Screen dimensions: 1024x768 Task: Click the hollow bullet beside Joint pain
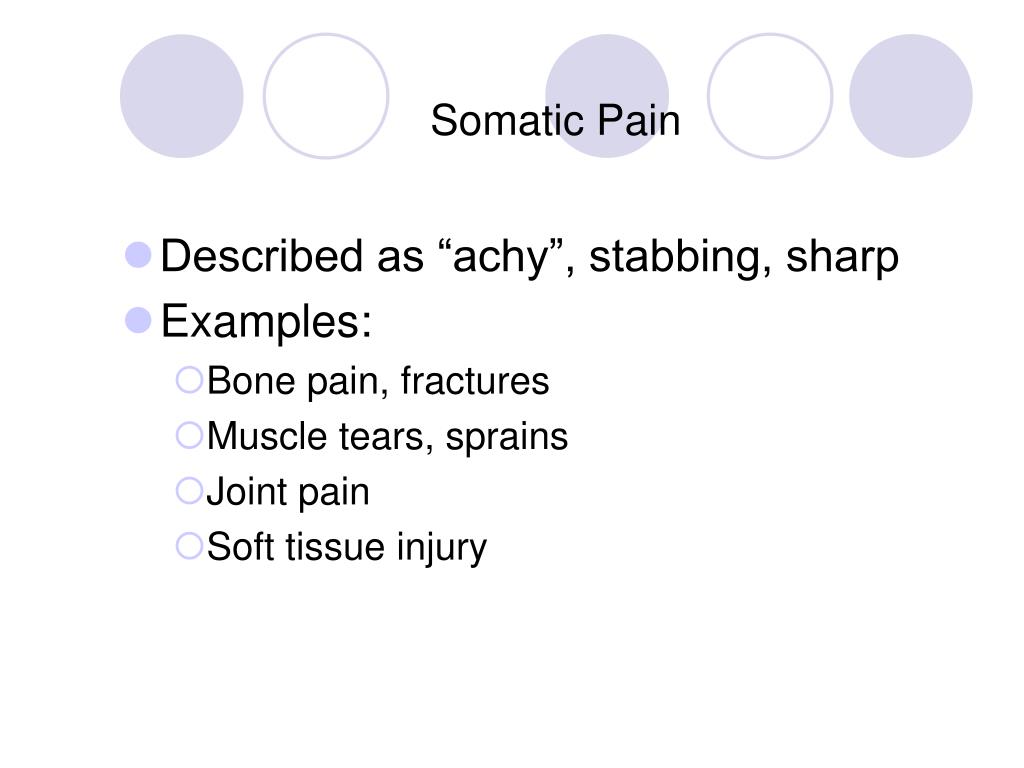tap(189, 490)
